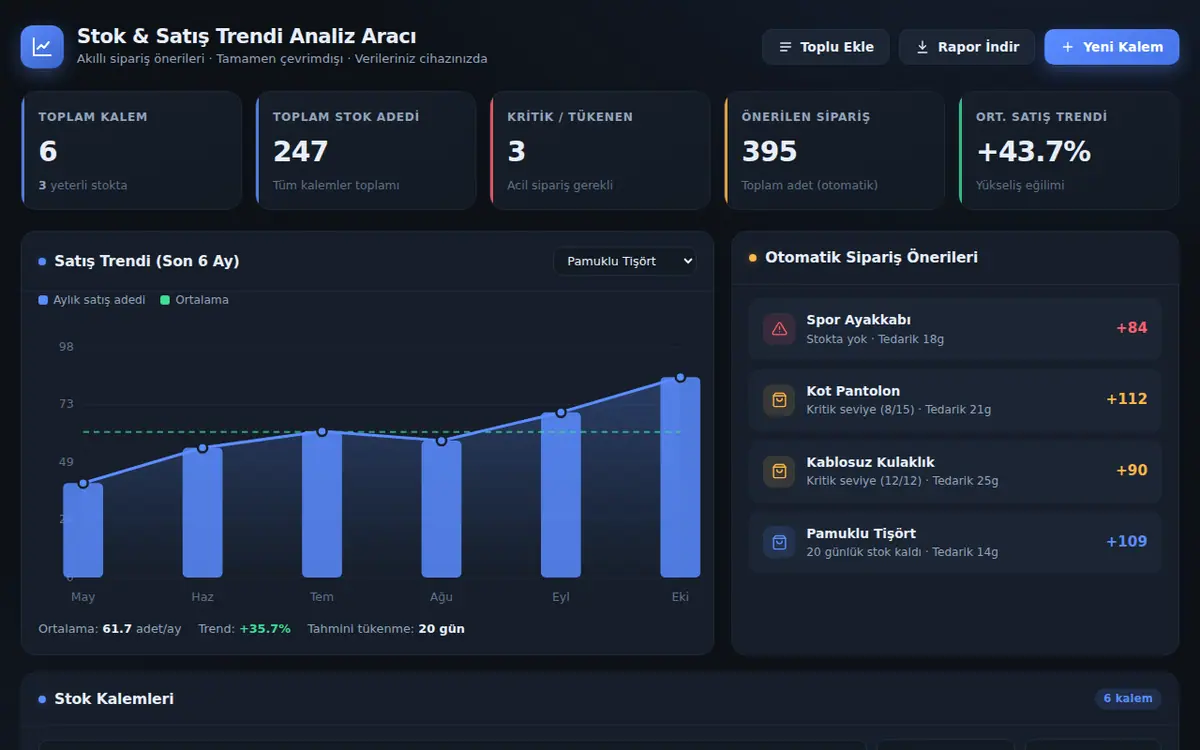Viewport: 1200px width, 750px height.
Task: Click the "Stokta yok · Tedarik 18g" status text
Action: click(x=875, y=339)
